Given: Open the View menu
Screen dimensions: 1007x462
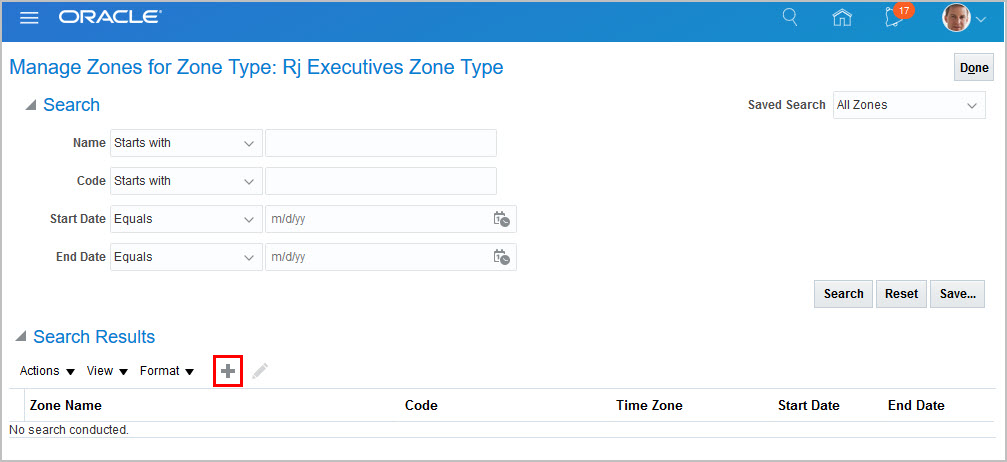Looking at the screenshot, I should pyautogui.click(x=107, y=371).
